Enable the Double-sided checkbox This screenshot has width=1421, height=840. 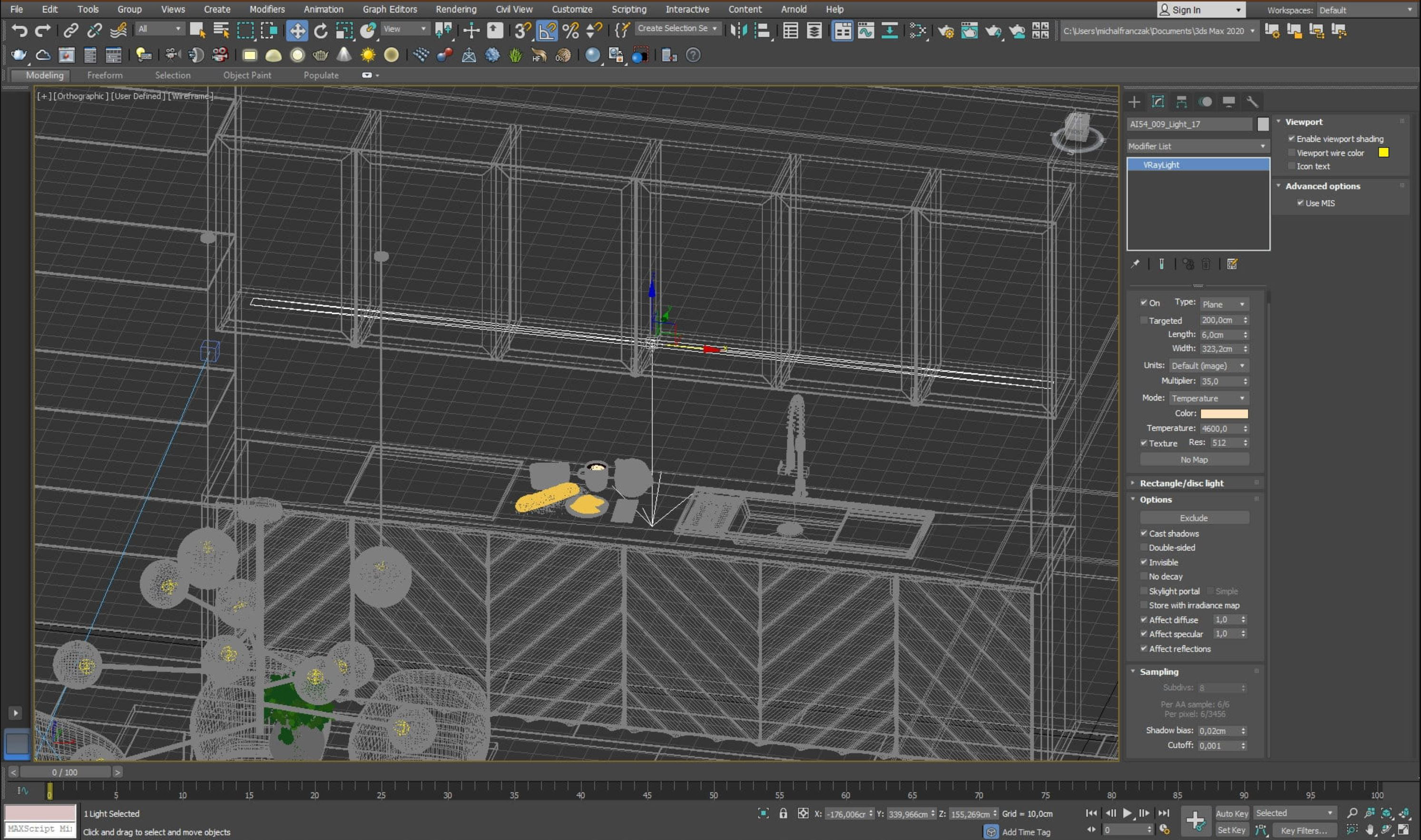pos(1144,547)
